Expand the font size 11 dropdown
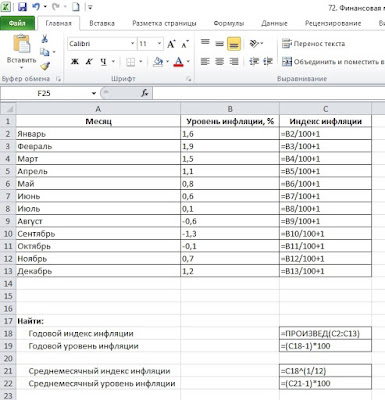Viewport: 385px width, 400px height. 159,44
